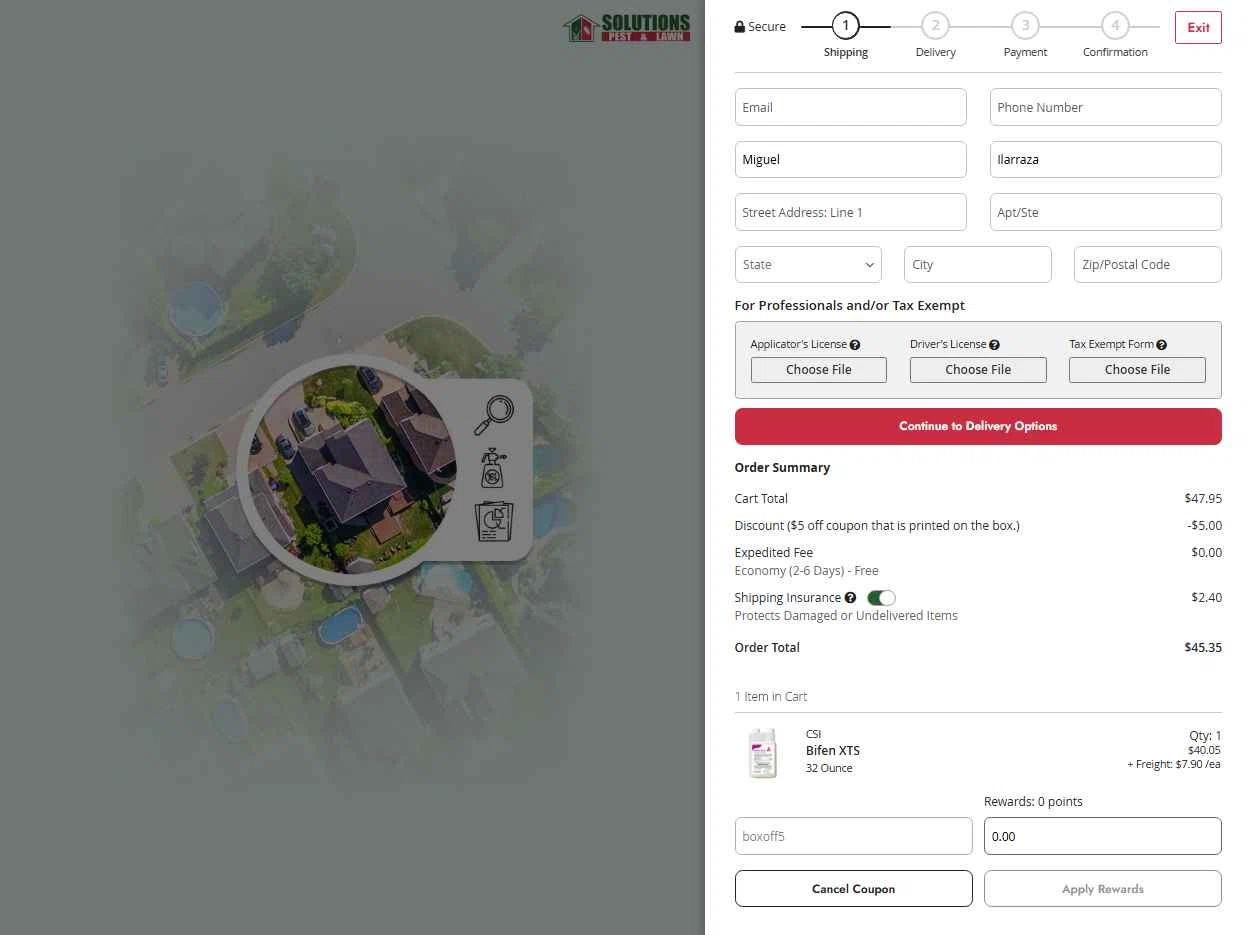The height and width of the screenshot is (935, 1252).
Task: Click the last name field Ilarraza
Action: coord(1106,160)
